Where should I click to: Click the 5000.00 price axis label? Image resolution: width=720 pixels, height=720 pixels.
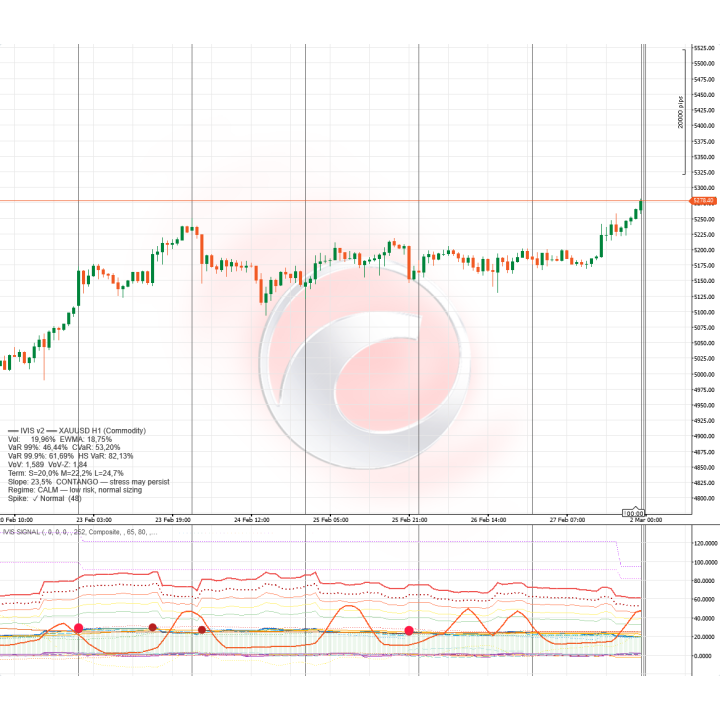point(704,375)
